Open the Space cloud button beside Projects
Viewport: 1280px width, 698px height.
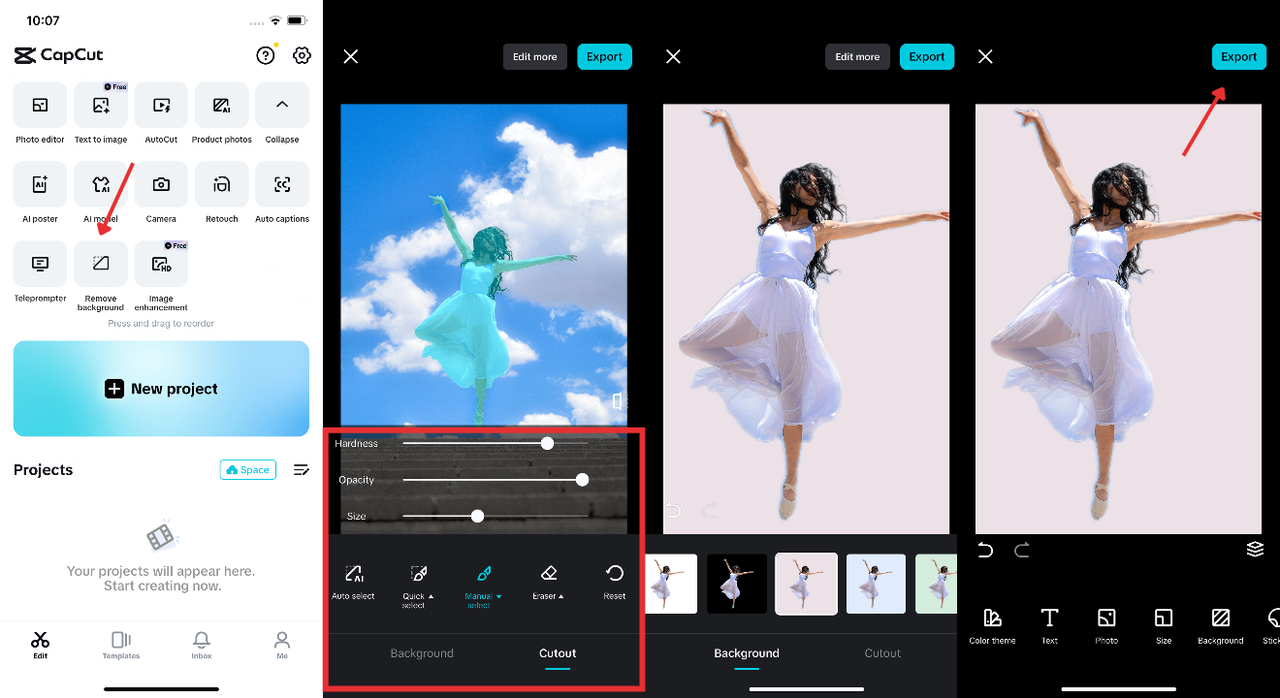pyautogui.click(x=248, y=470)
